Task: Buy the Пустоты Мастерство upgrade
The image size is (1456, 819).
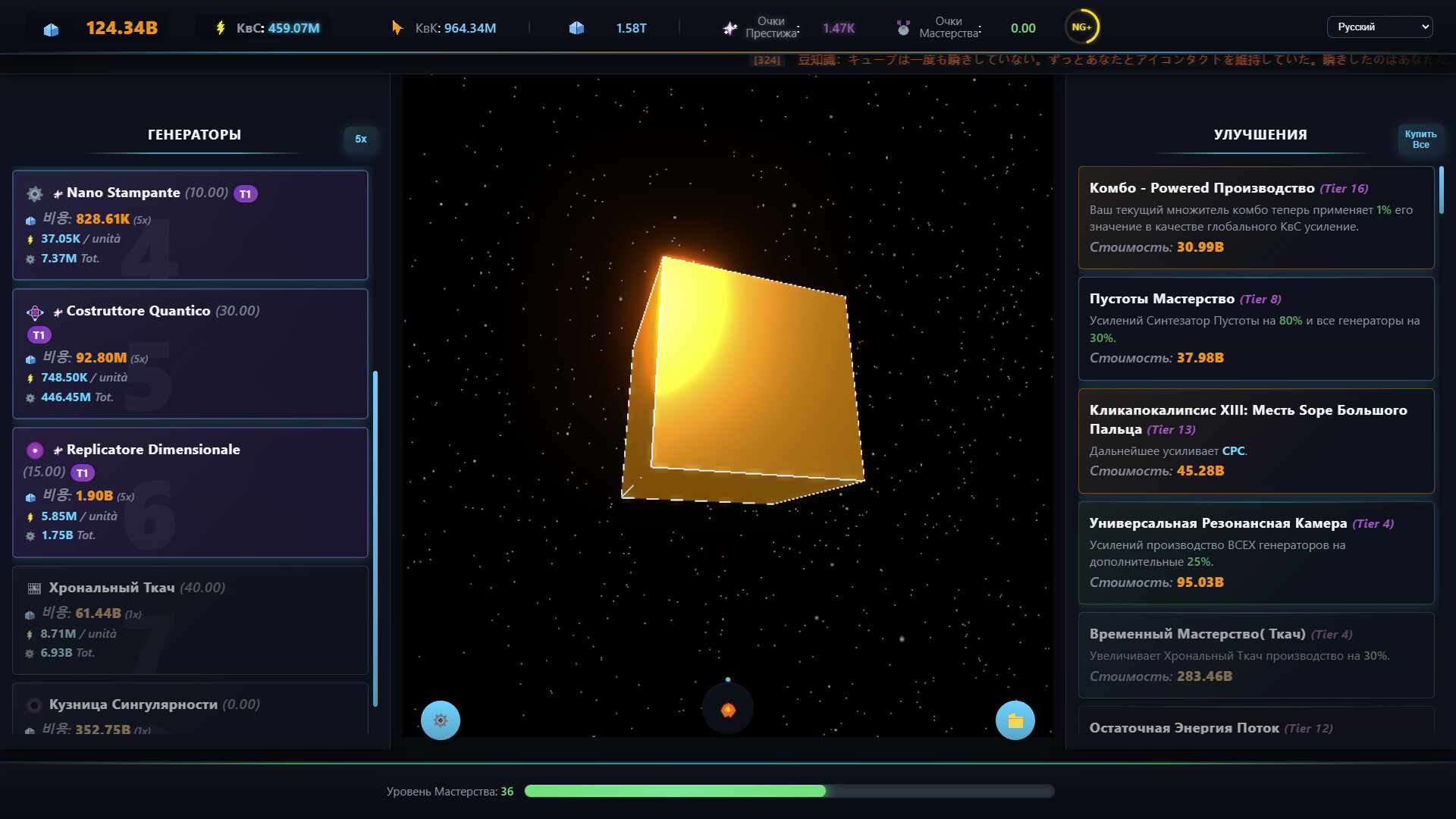Action: point(1255,328)
